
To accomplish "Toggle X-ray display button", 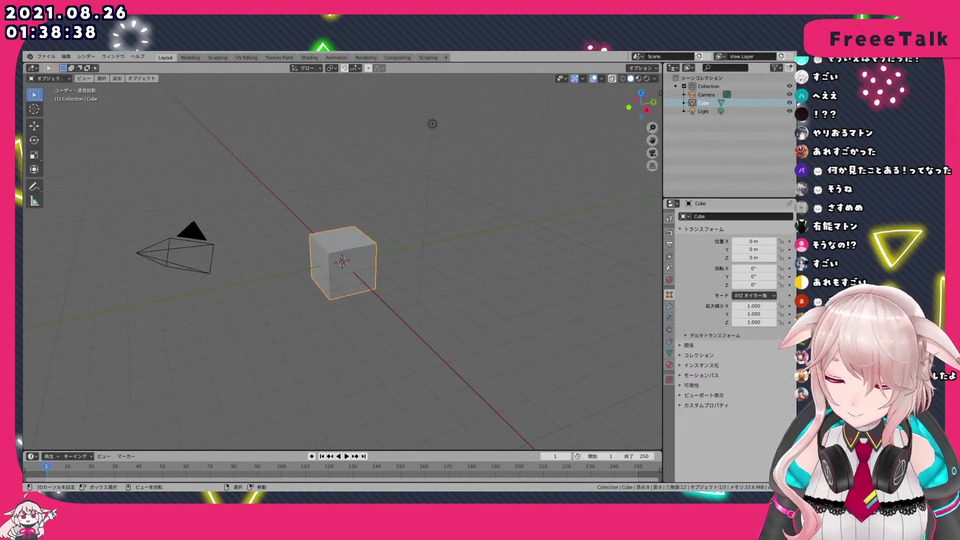I will pyautogui.click(x=612, y=78).
